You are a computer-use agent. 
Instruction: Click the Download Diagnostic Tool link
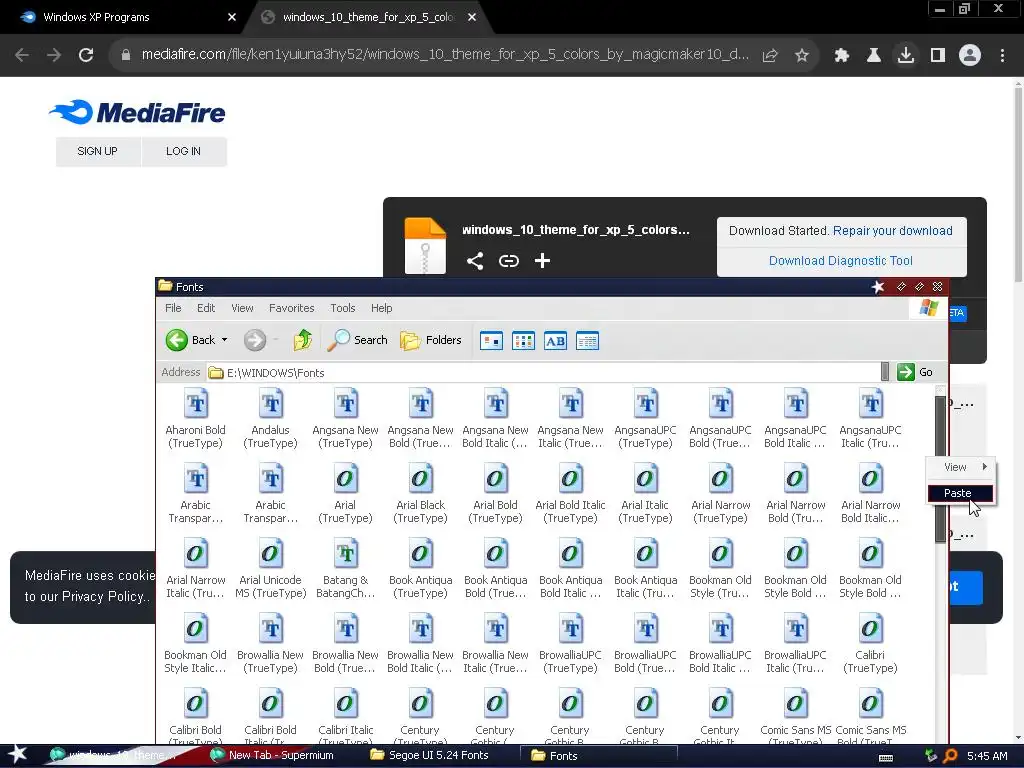tap(840, 261)
